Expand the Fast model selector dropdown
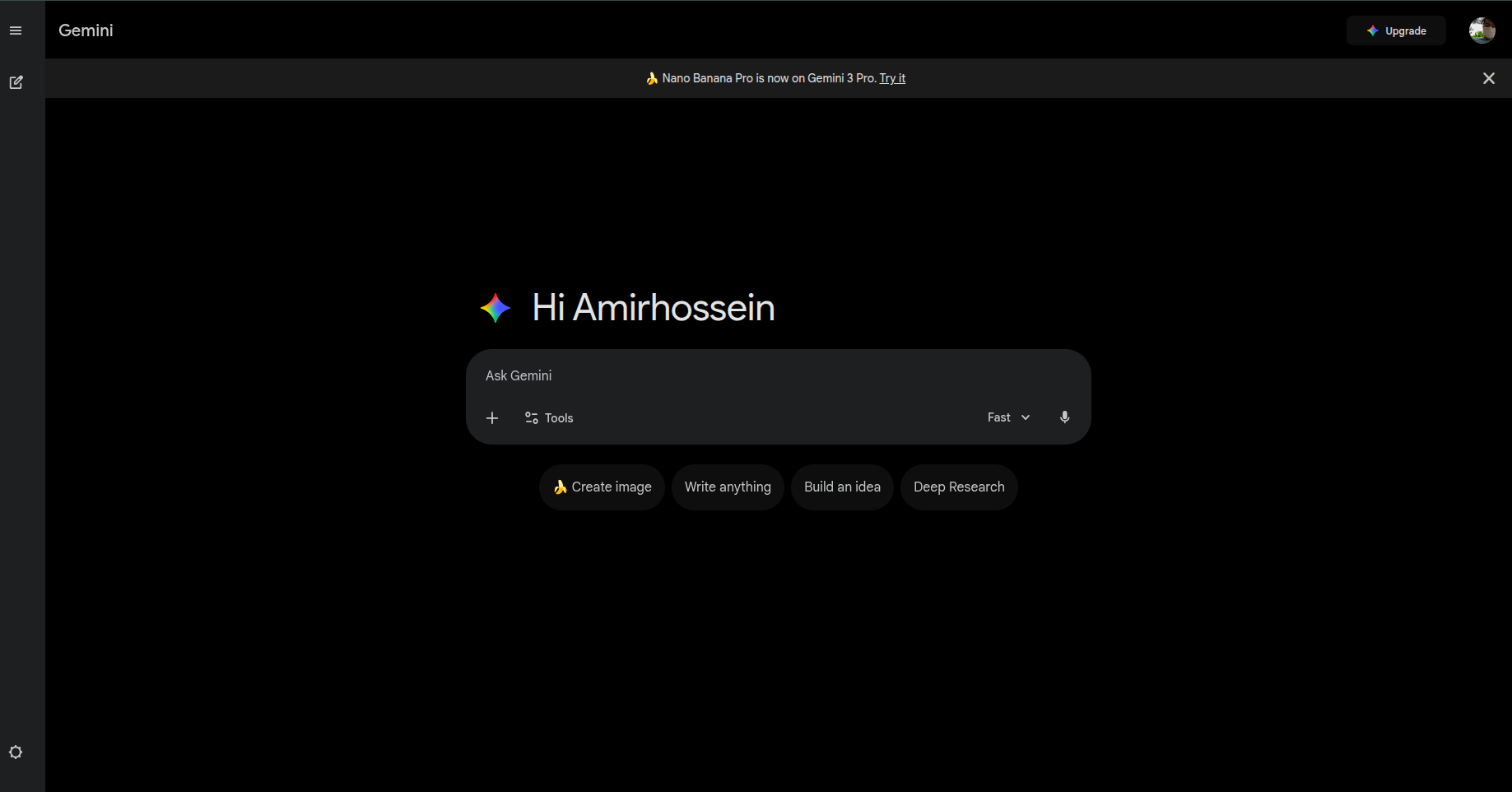This screenshot has height=792, width=1512. point(1008,417)
